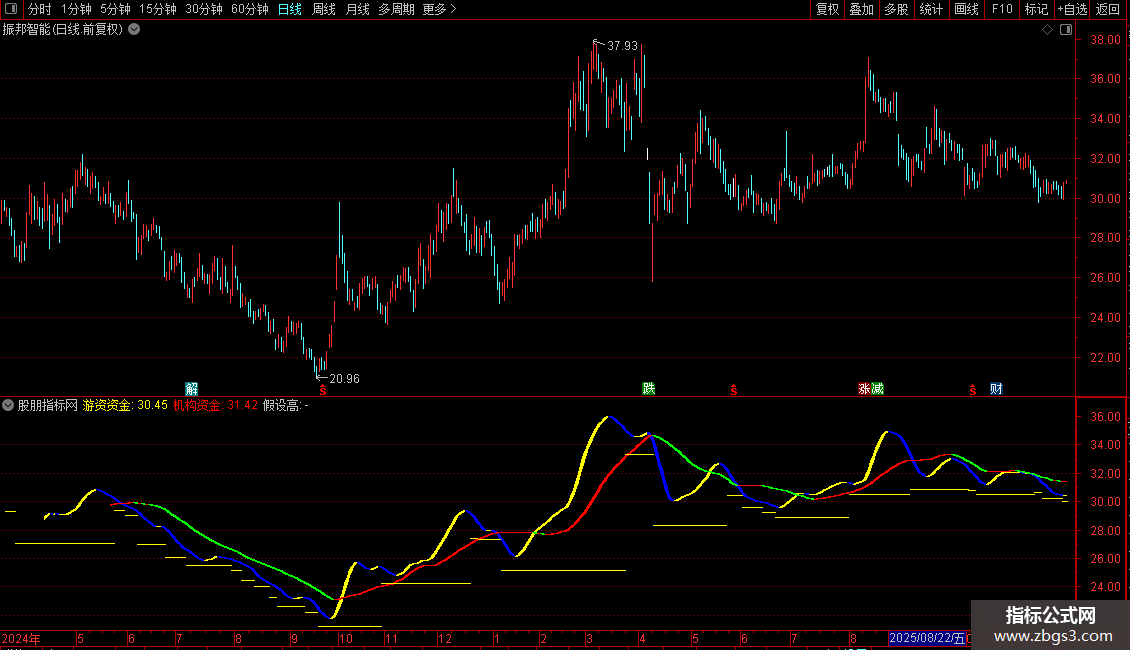
Task: Click 机构资金: 31.42 indicator value
Action: (215, 405)
